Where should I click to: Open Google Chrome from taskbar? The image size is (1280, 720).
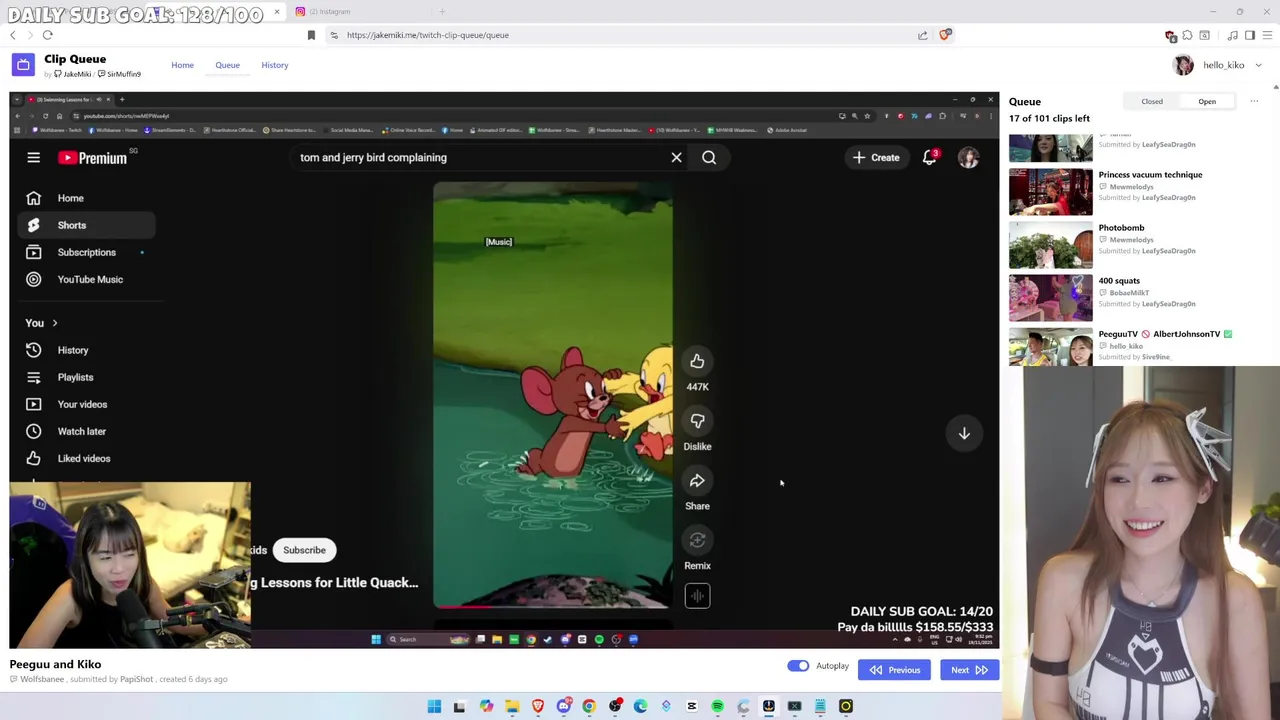point(589,707)
